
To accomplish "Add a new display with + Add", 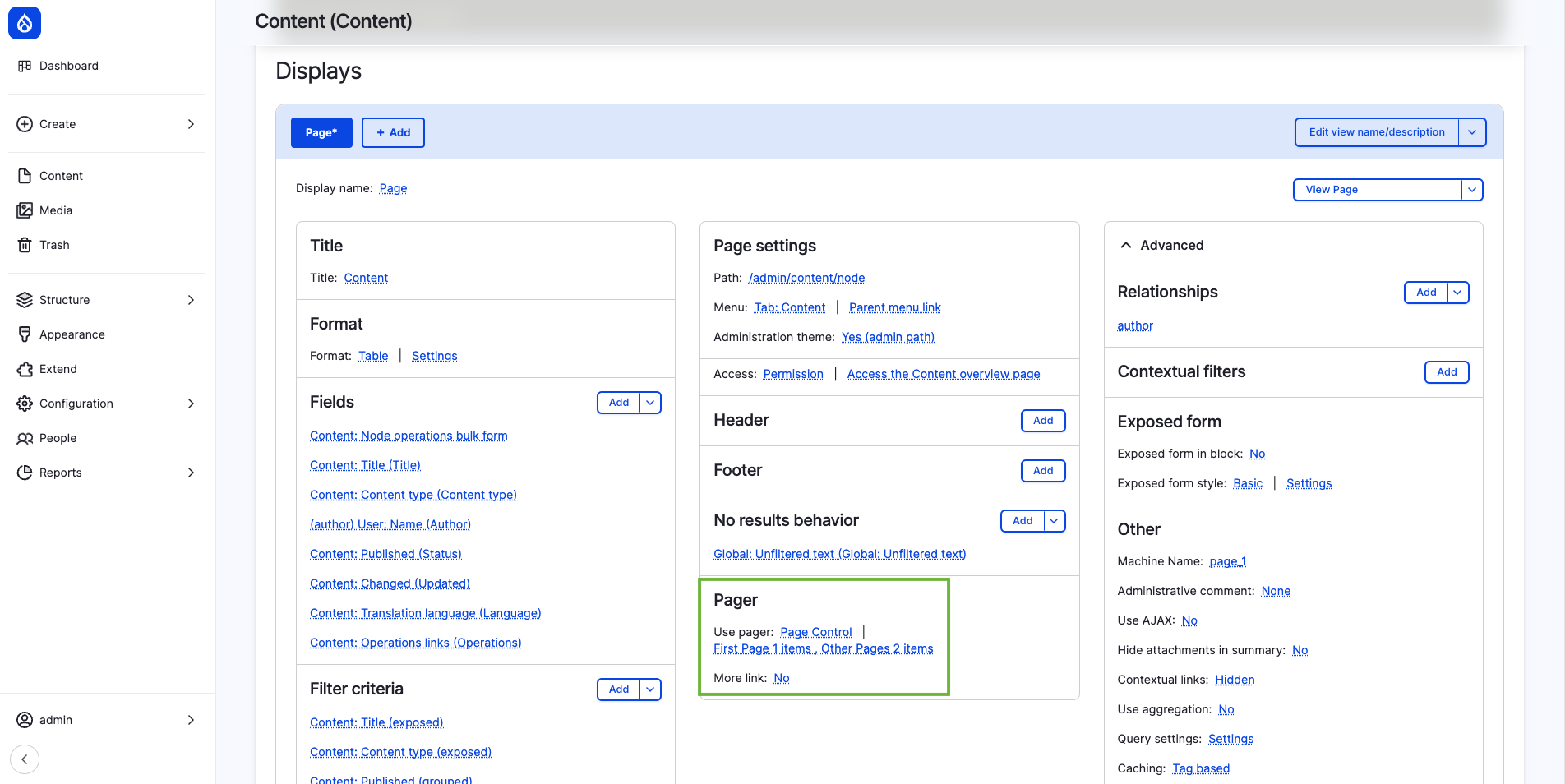I will pyautogui.click(x=393, y=132).
